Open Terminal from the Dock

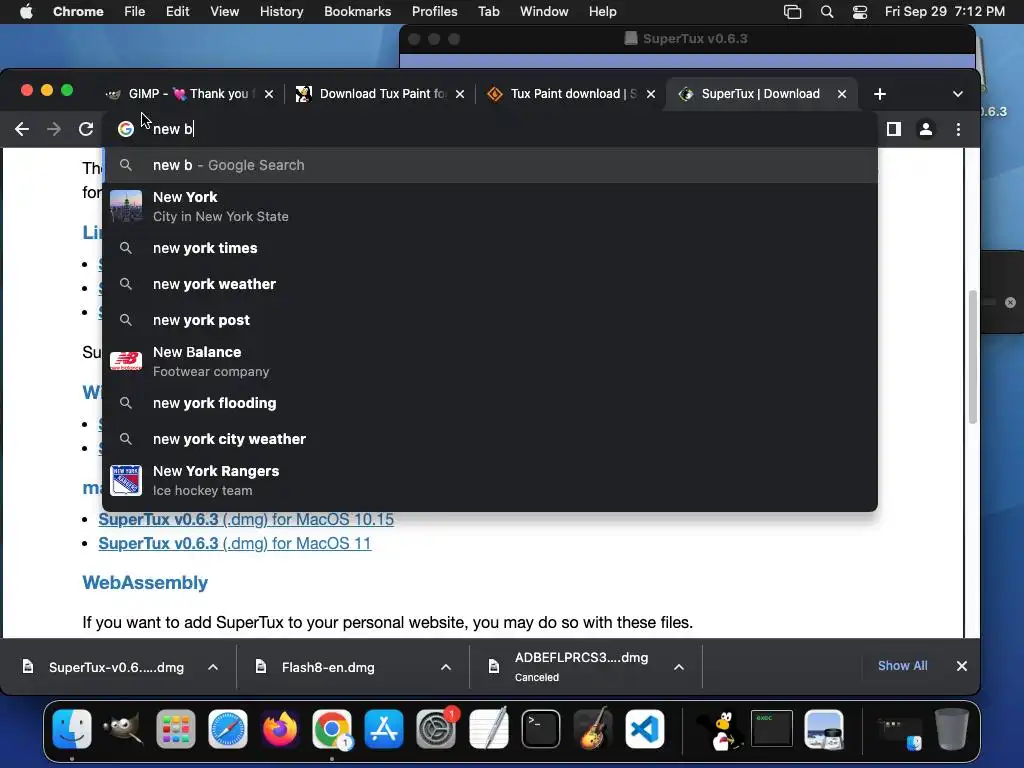point(541,729)
